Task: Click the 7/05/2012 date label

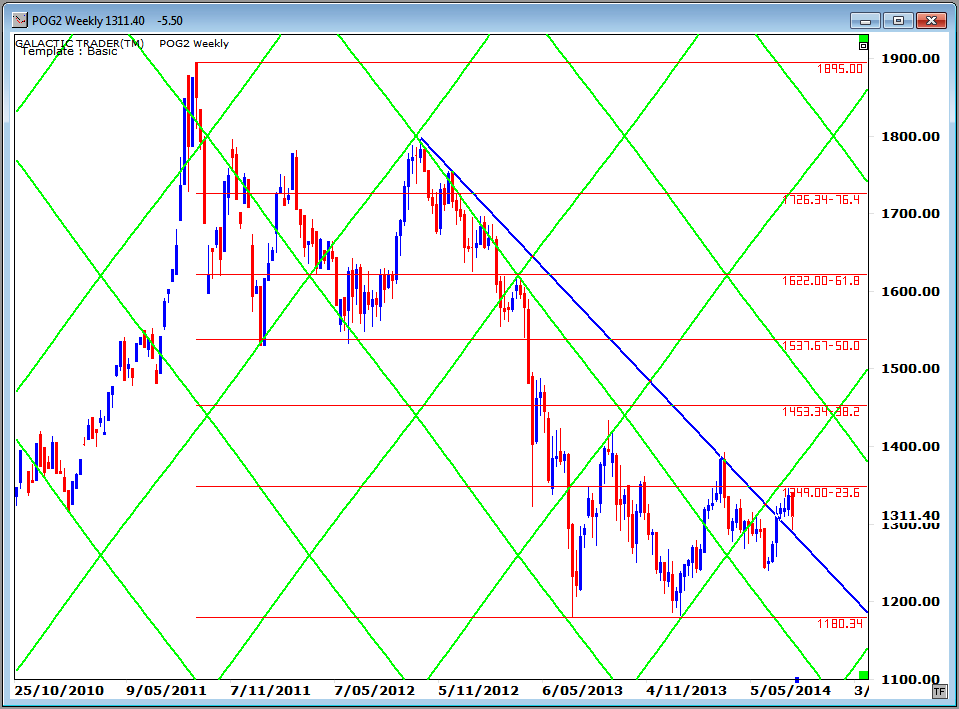Action: click(x=374, y=691)
